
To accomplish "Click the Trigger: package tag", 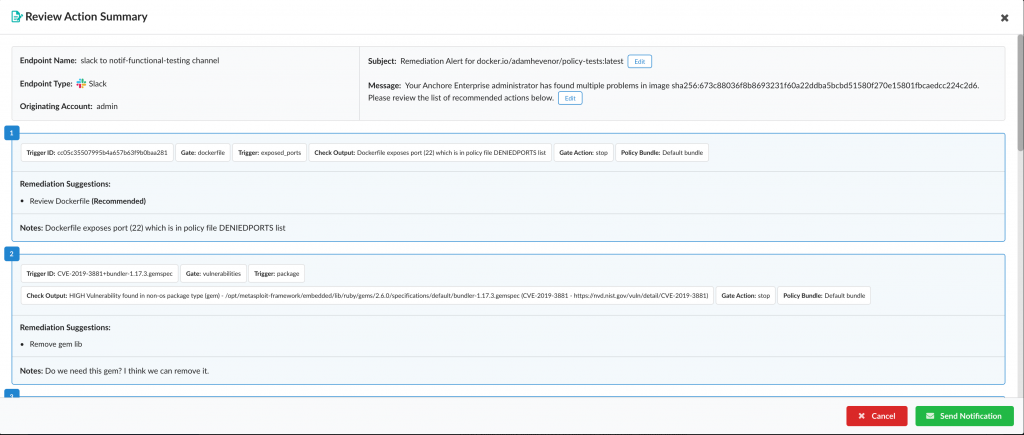I will 276,273.
